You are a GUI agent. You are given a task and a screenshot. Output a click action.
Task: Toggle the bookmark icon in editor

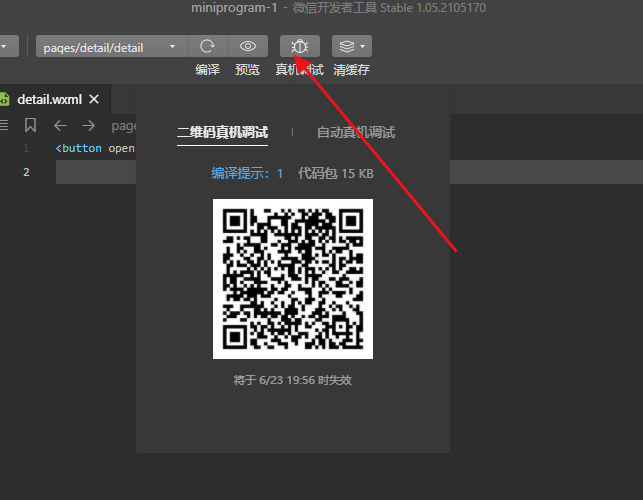point(30,125)
